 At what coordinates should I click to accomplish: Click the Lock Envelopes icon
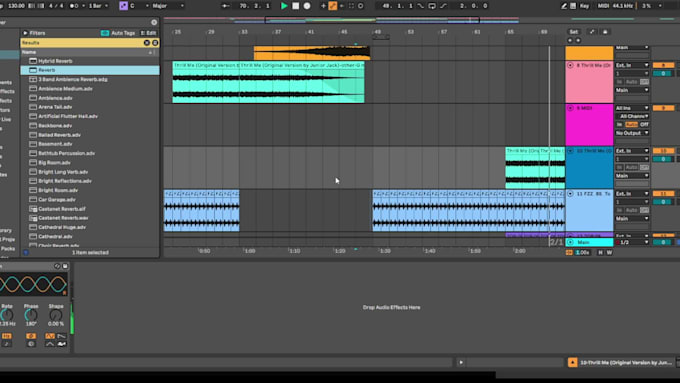click(605, 32)
